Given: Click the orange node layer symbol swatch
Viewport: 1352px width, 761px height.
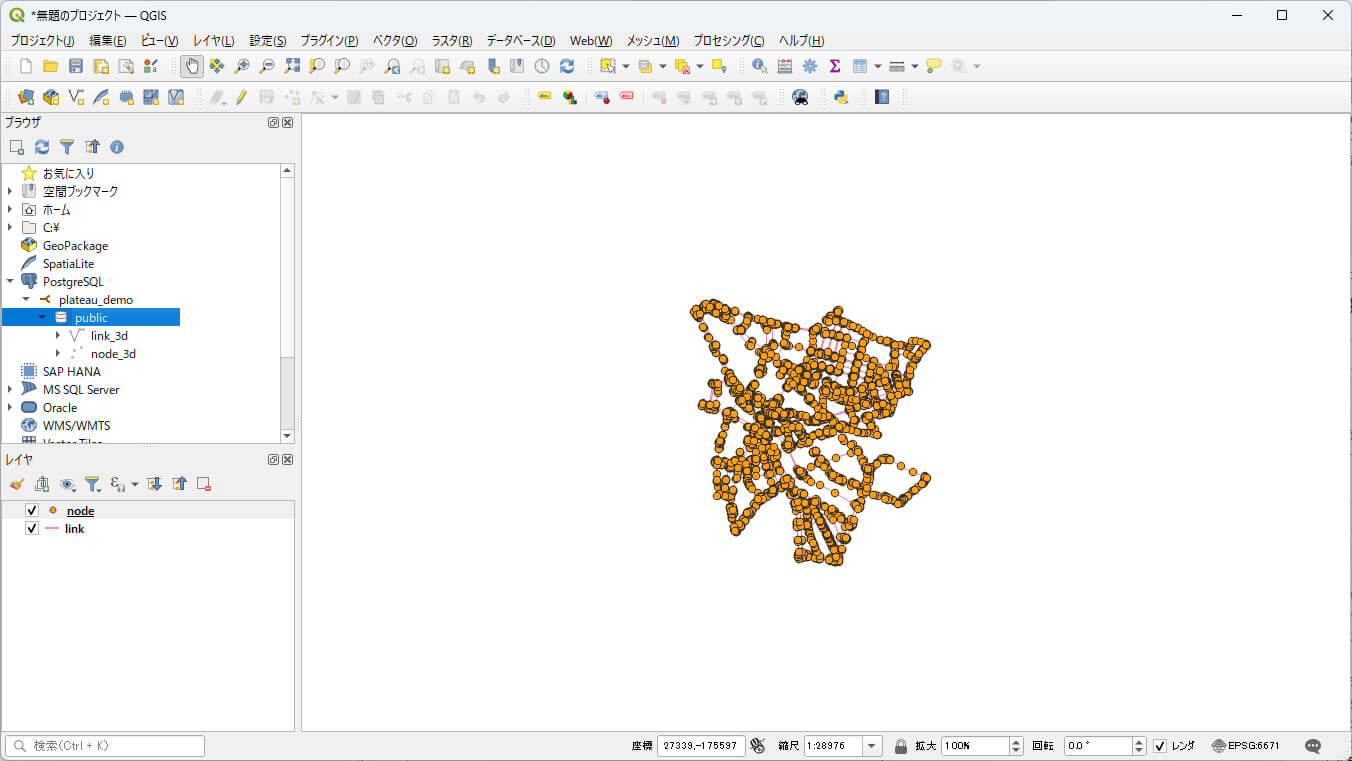Looking at the screenshot, I should (53, 510).
